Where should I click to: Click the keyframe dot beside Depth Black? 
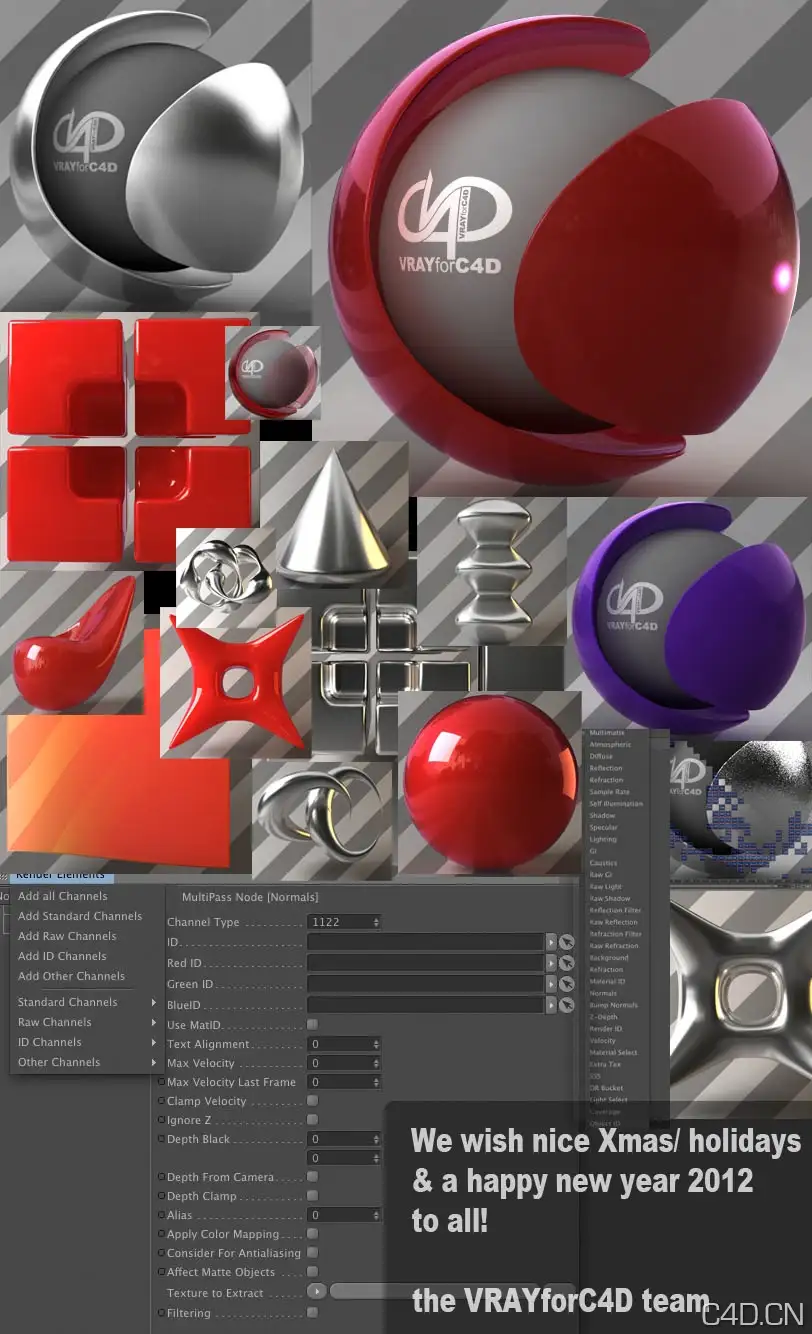(x=162, y=1139)
